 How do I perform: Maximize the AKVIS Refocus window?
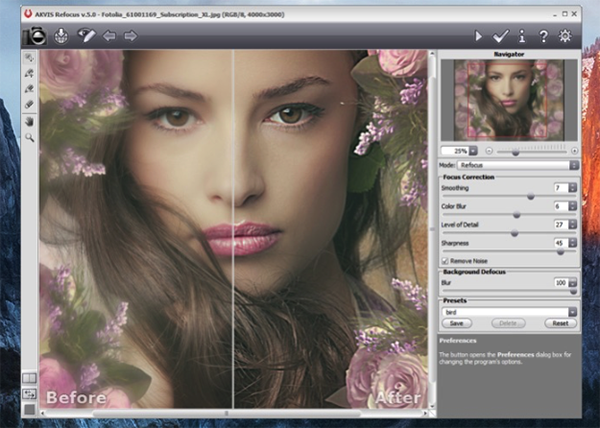pyautogui.click(x=565, y=14)
